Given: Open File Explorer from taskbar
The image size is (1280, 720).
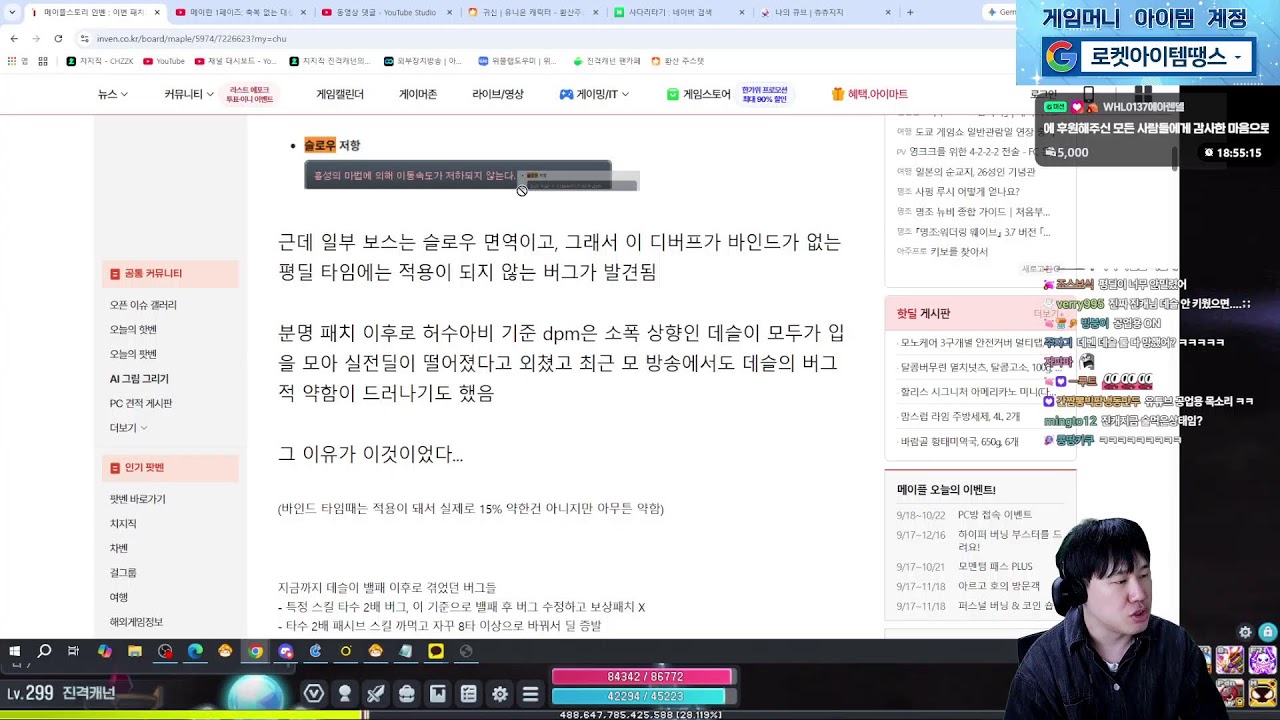Looking at the screenshot, I should pyautogui.click(x=135, y=651).
